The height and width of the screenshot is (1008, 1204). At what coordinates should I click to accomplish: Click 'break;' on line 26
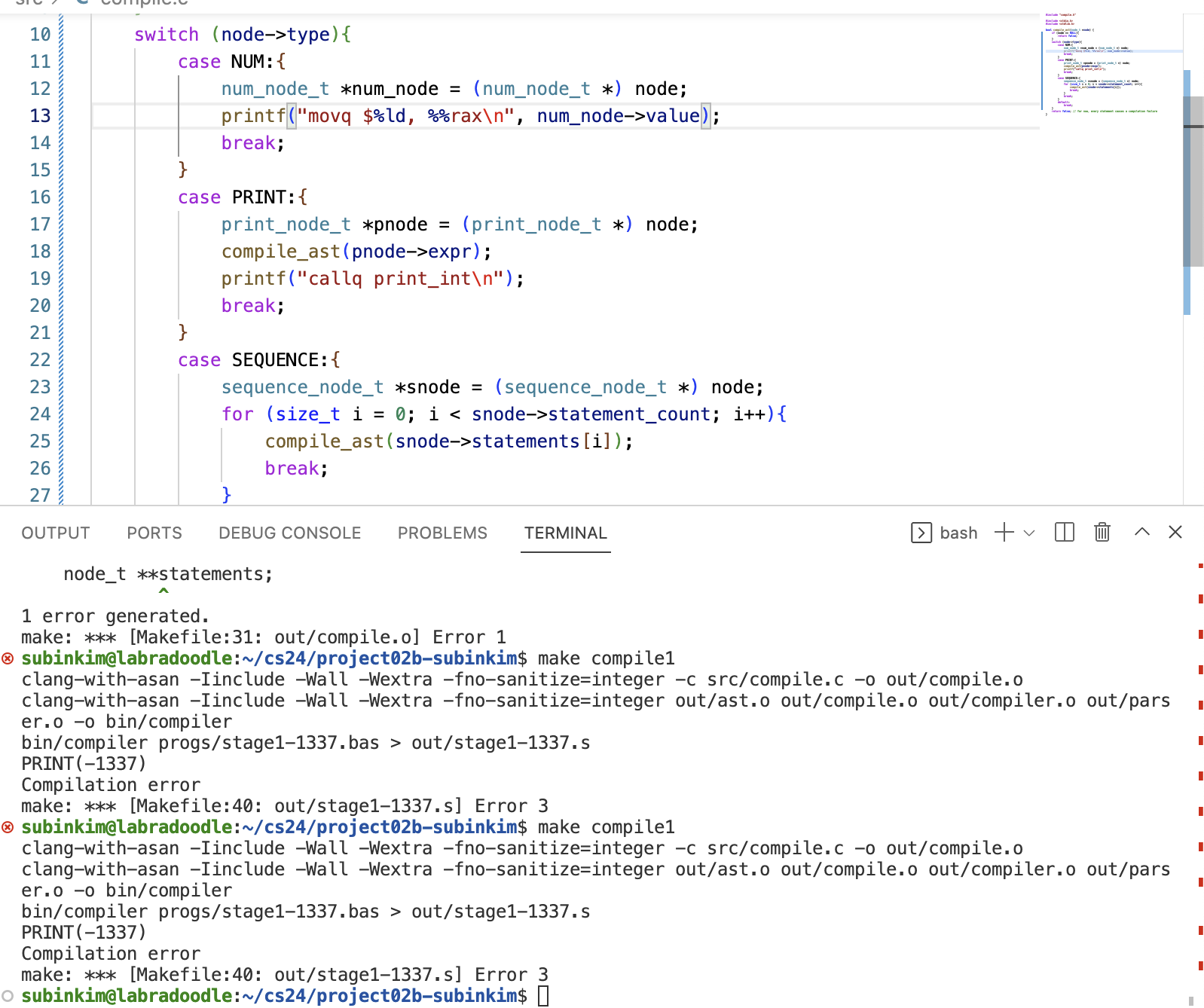point(297,469)
